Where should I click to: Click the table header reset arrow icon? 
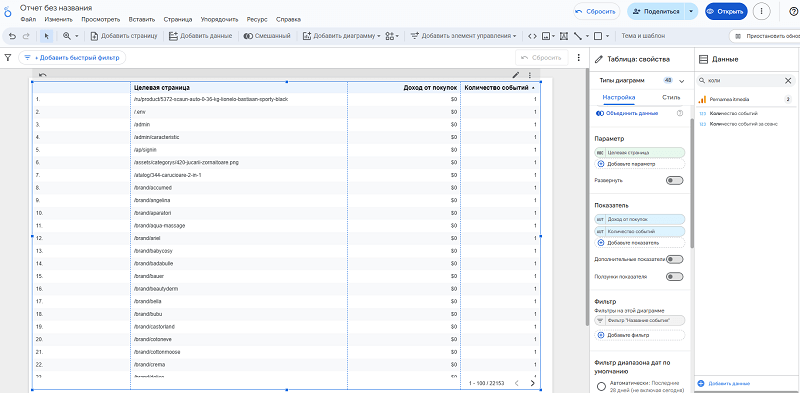43,75
